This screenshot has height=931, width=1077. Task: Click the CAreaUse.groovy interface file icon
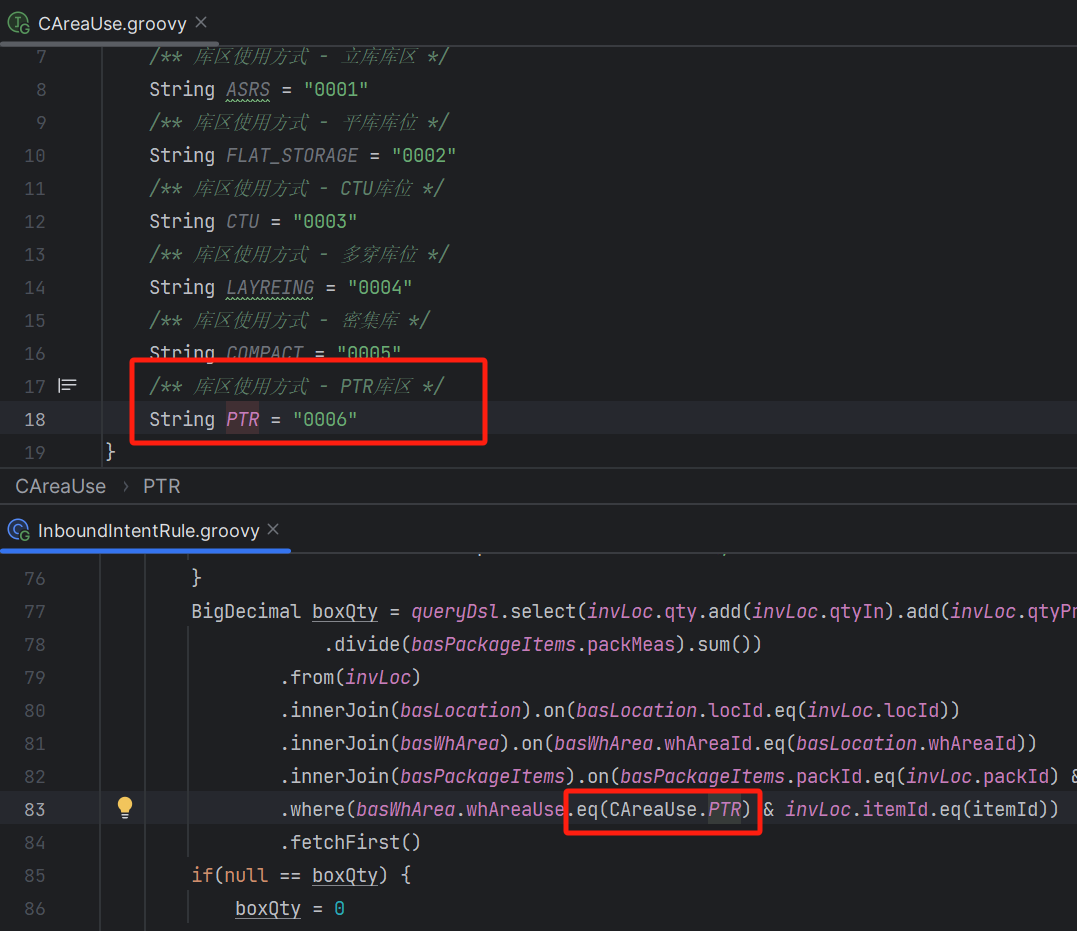19,23
